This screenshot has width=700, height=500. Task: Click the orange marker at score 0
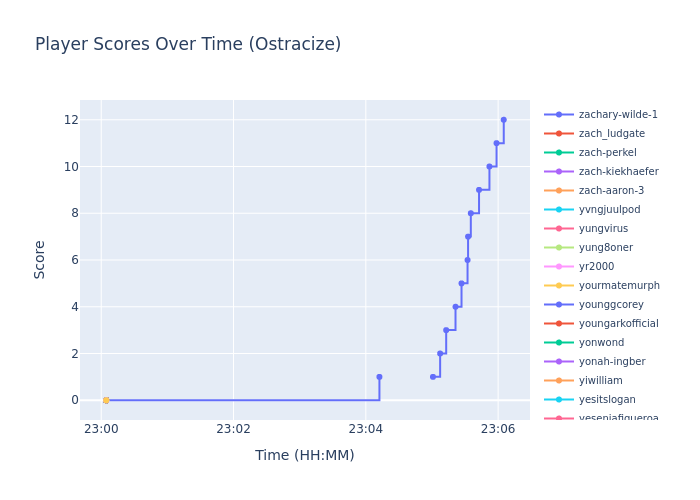[106, 400]
